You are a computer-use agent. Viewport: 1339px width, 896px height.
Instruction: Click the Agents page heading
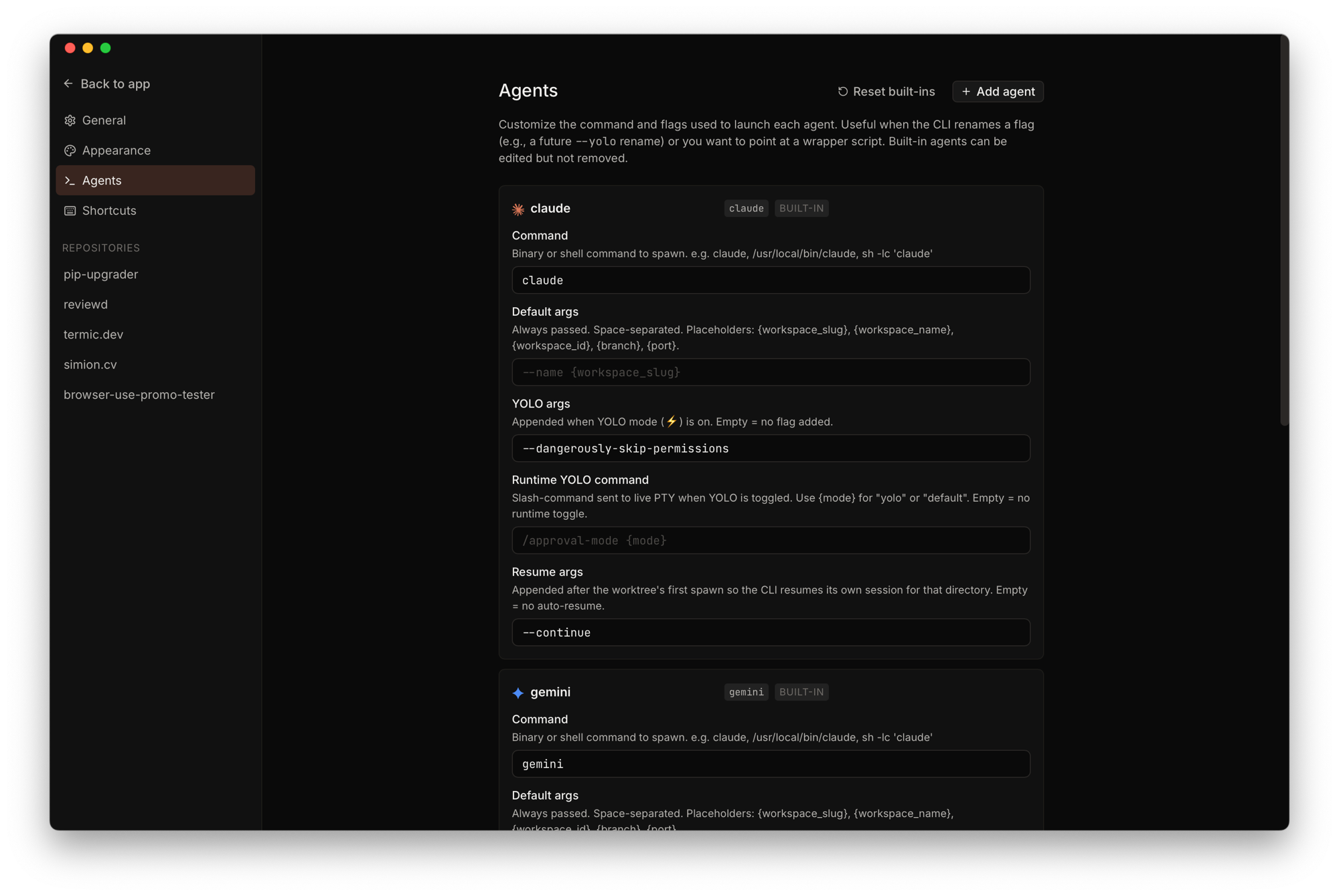point(528,90)
